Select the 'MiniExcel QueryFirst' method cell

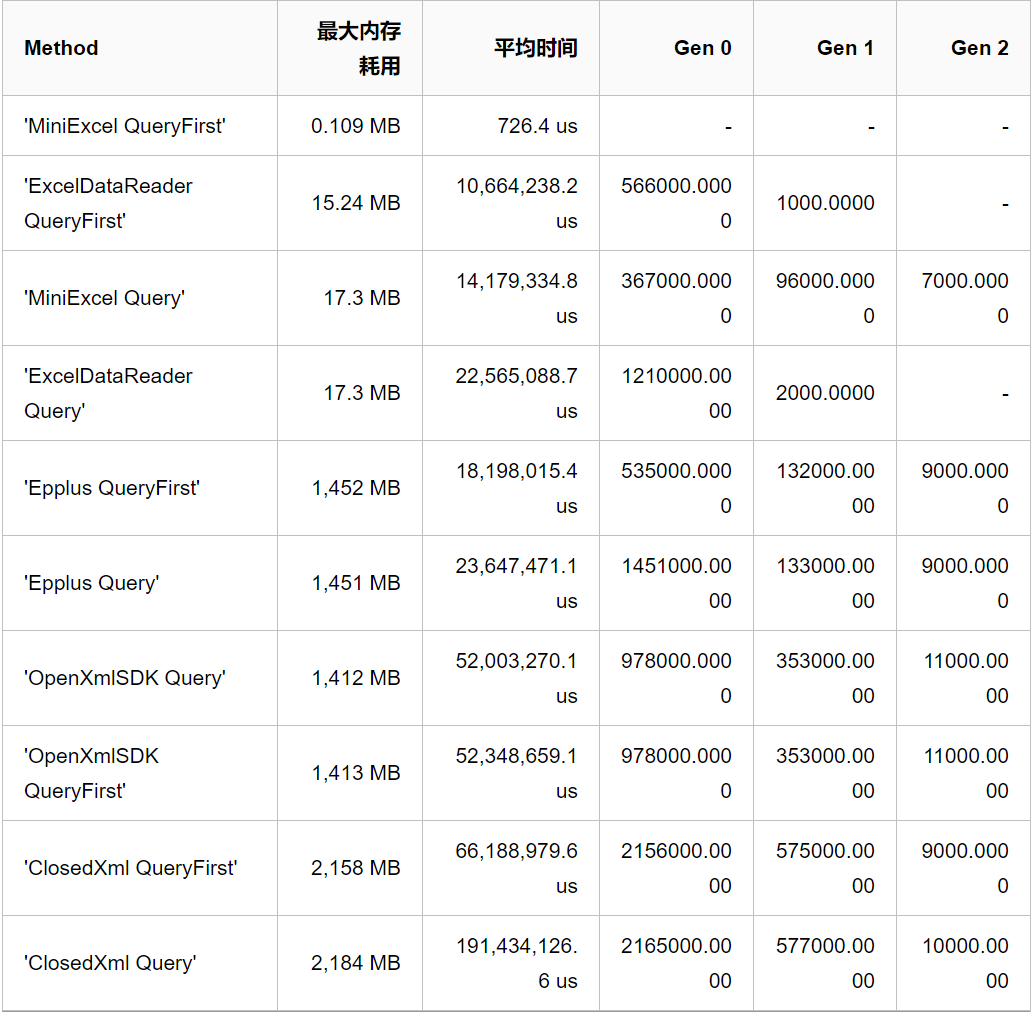(x=125, y=126)
